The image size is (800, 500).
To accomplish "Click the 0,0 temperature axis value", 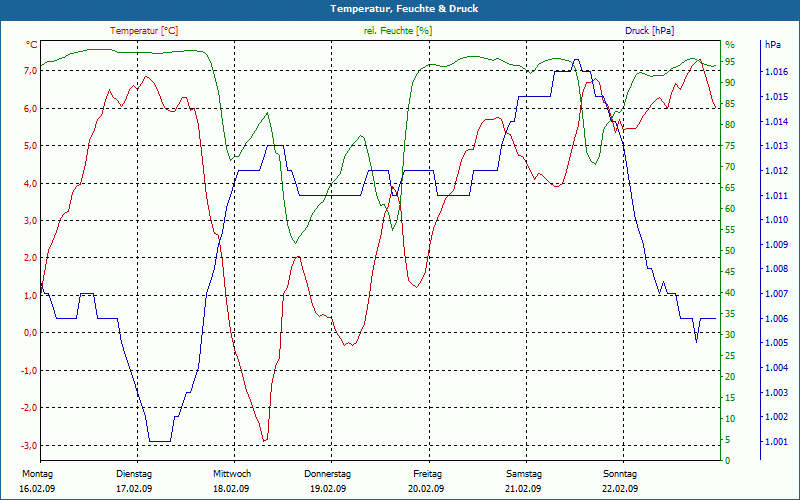I will pos(31,333).
